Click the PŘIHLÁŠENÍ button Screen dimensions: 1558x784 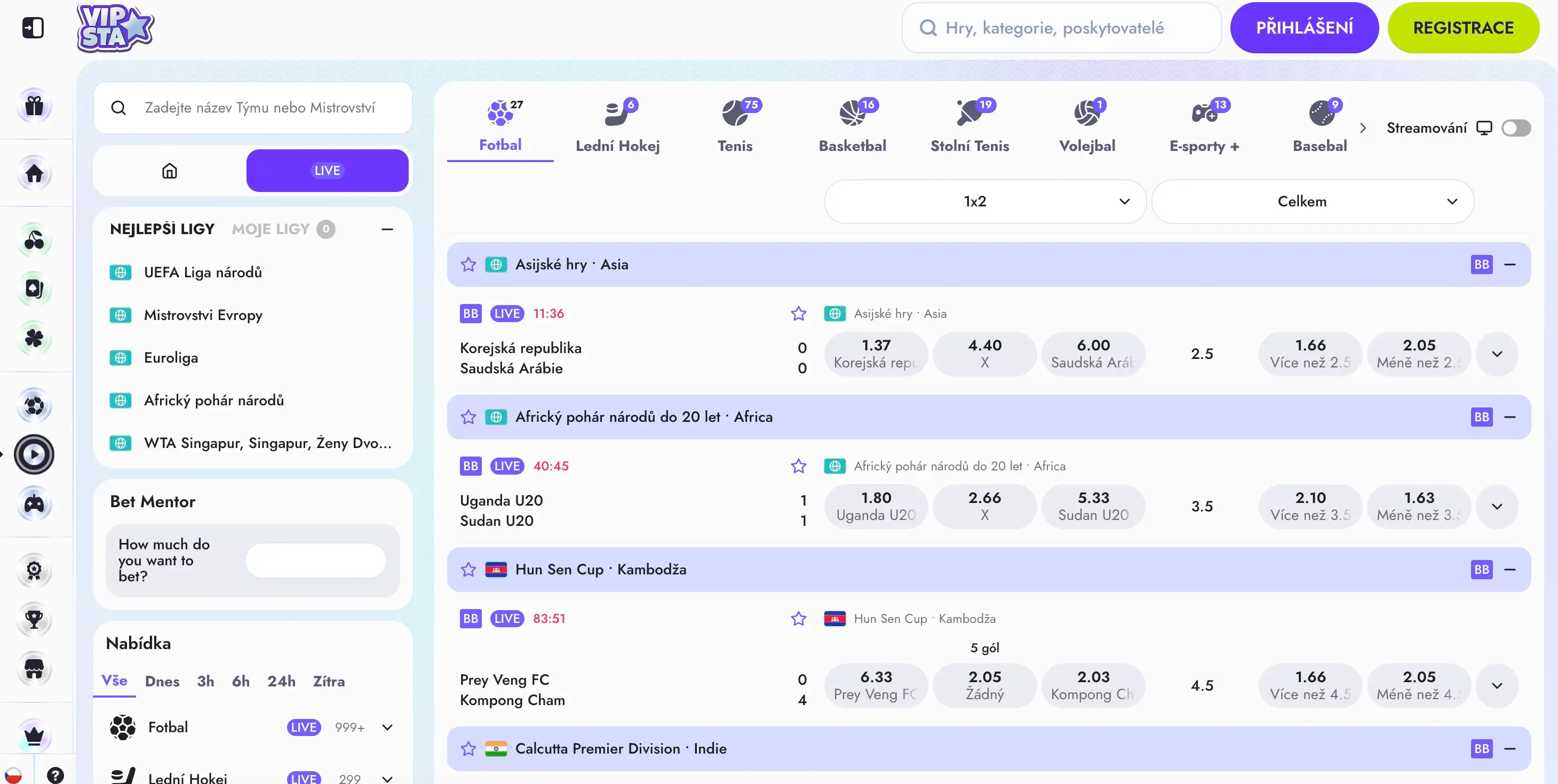click(1304, 28)
